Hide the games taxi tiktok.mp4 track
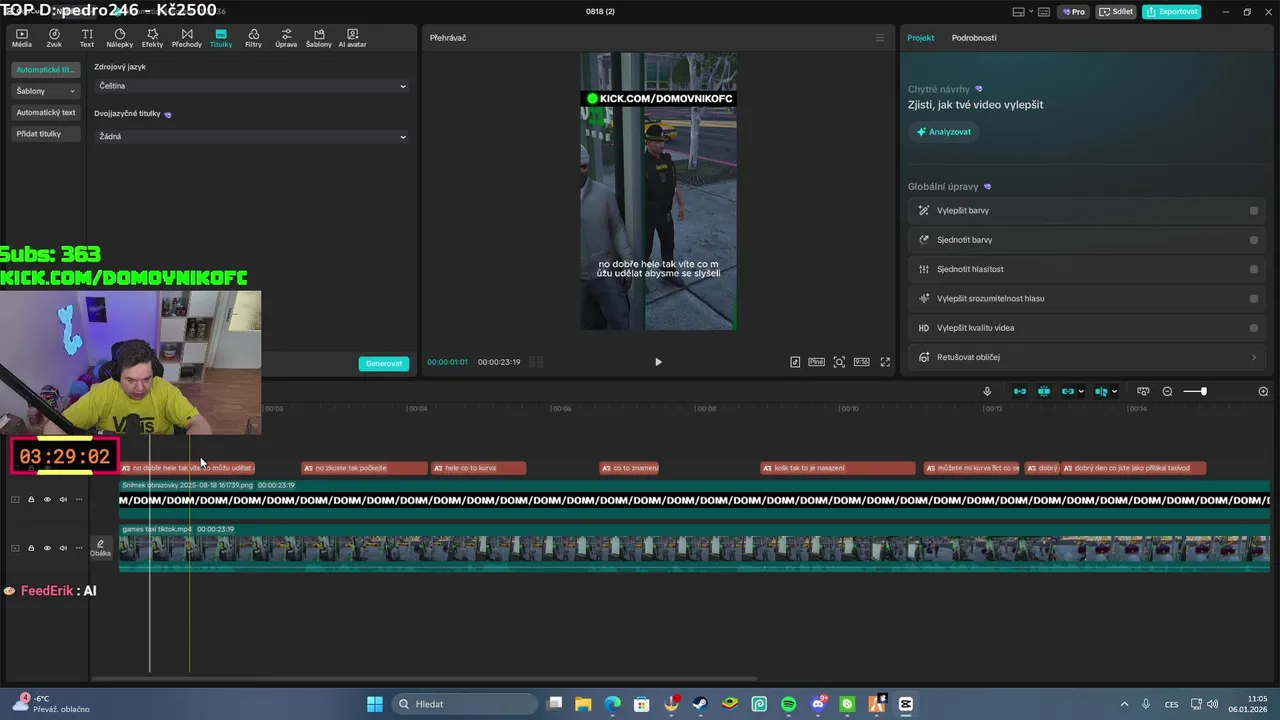 pyautogui.click(x=46, y=548)
